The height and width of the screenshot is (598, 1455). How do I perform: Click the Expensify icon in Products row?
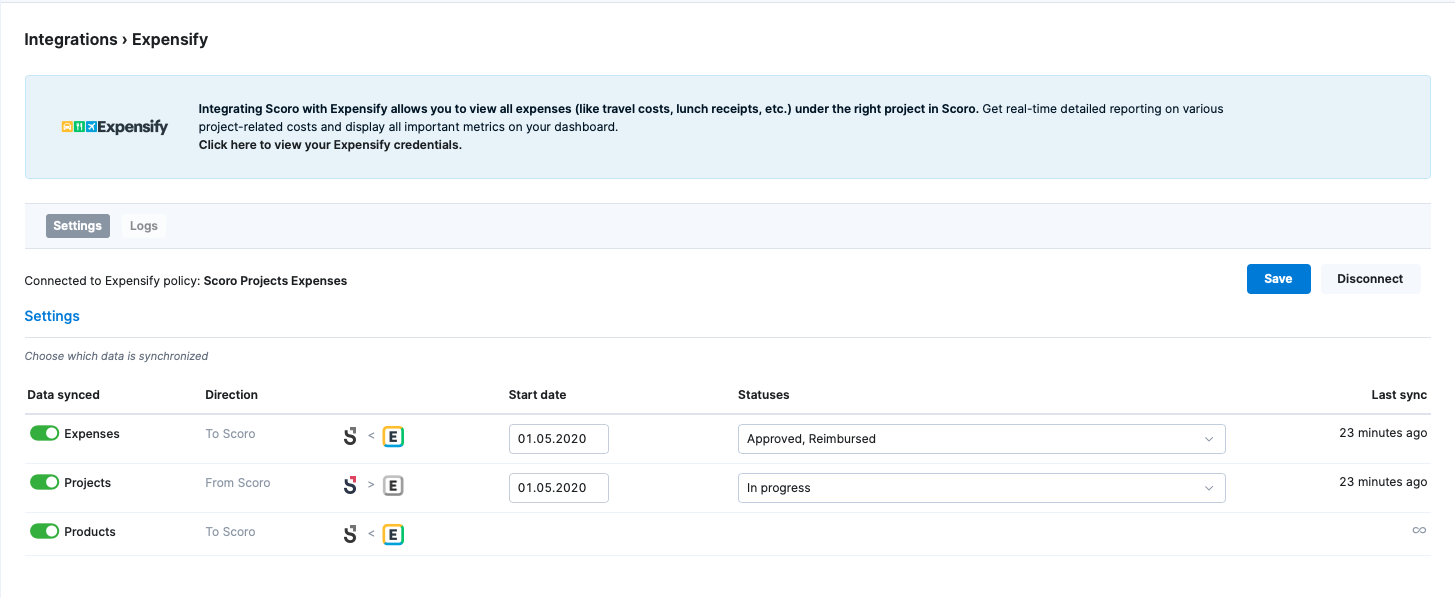[x=393, y=535]
